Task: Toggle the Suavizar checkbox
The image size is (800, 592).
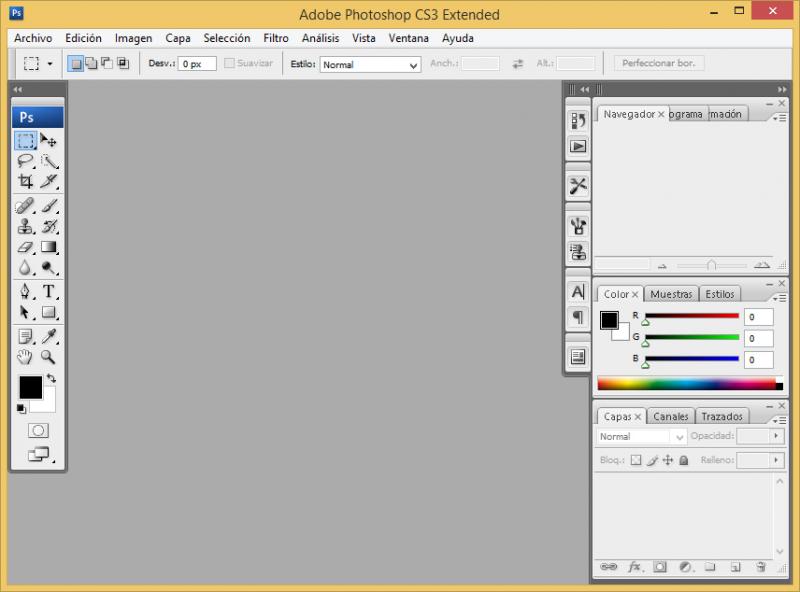Action: click(230, 64)
